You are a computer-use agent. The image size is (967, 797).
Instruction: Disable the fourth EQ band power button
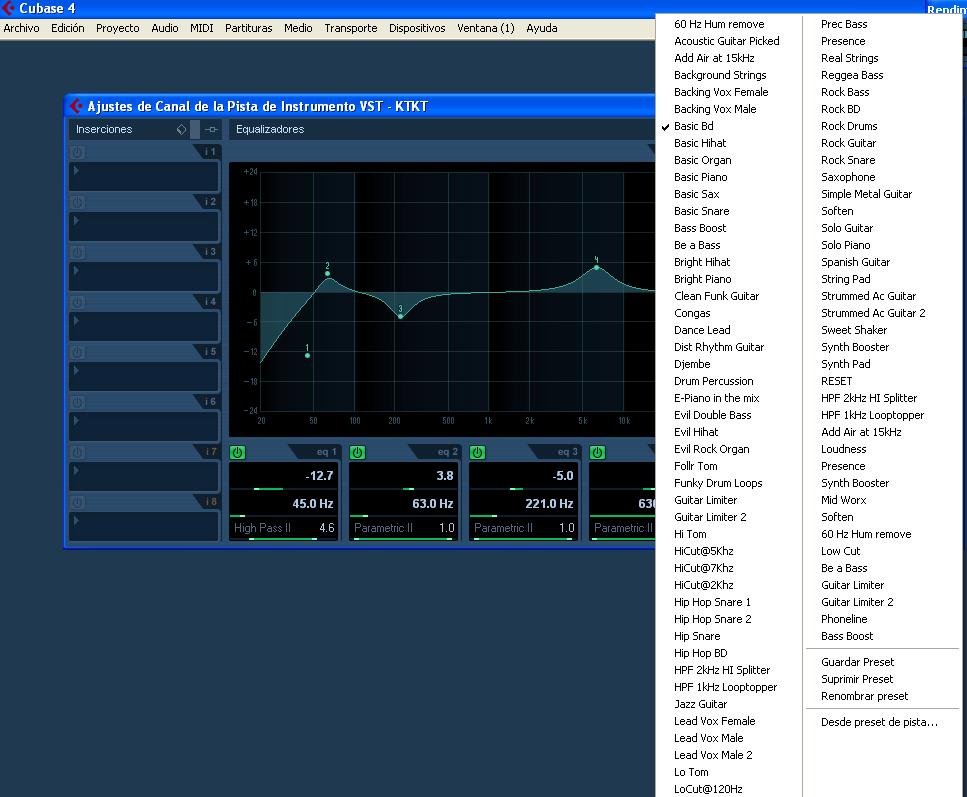coord(597,452)
